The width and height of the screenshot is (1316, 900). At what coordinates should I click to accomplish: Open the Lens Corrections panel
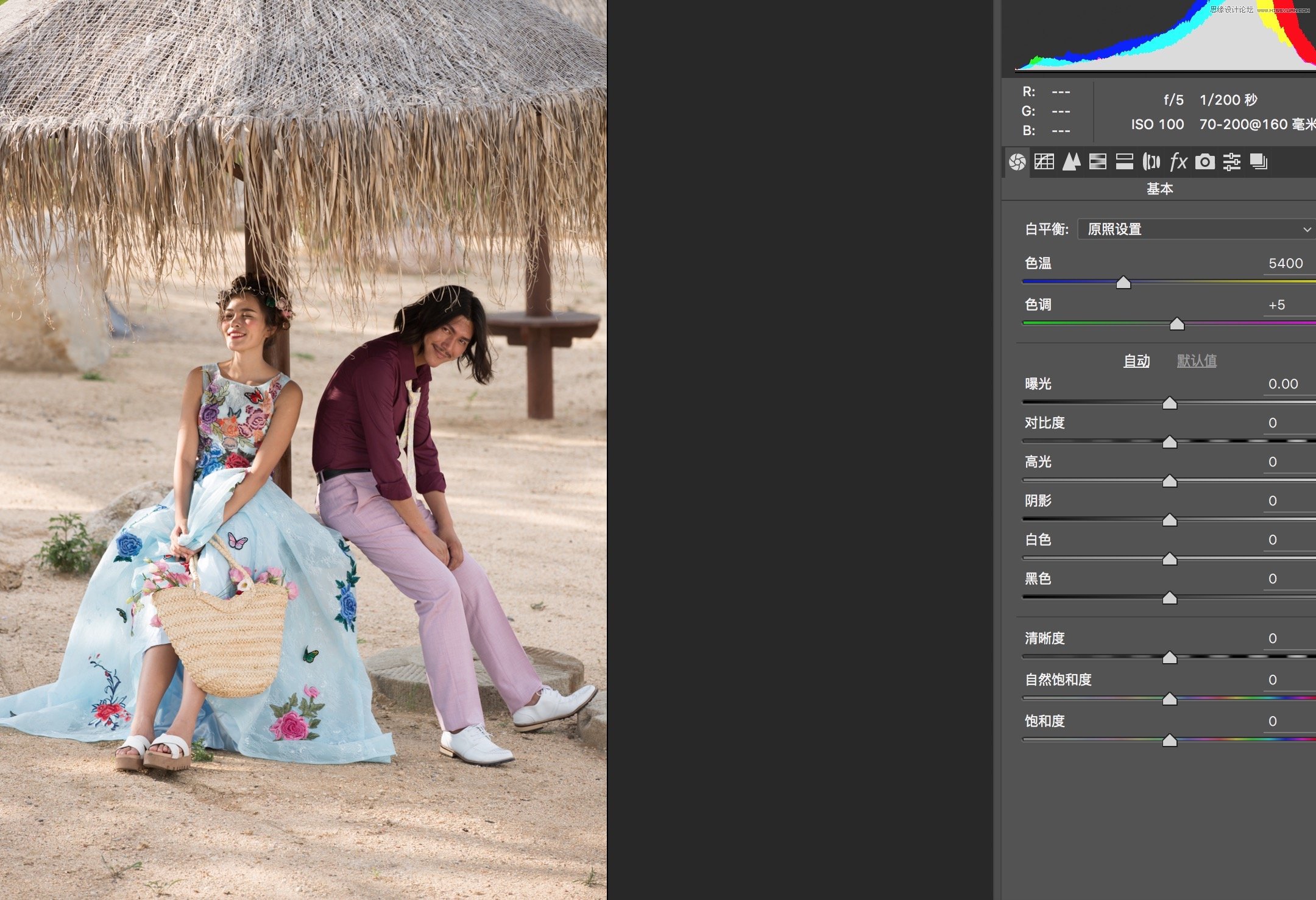[x=1151, y=162]
